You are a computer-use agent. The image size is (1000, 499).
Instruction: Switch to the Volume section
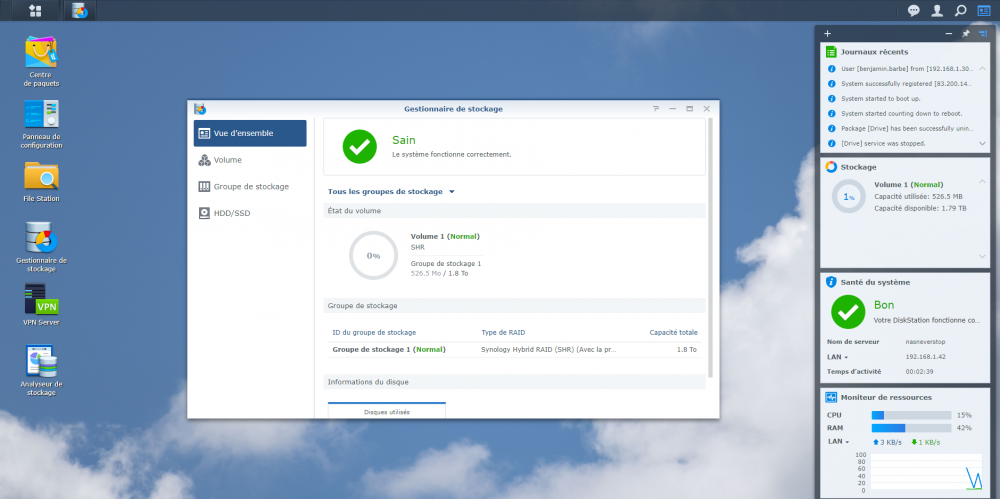[227, 160]
